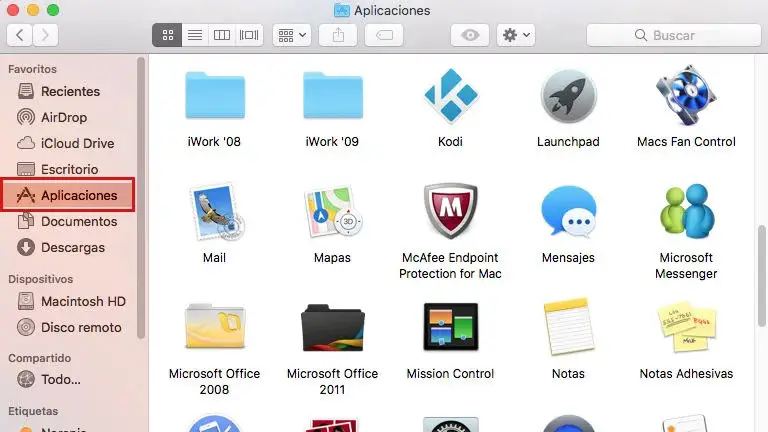Launch the Kodi application icon
Screen dimensions: 768x432
tap(451, 95)
